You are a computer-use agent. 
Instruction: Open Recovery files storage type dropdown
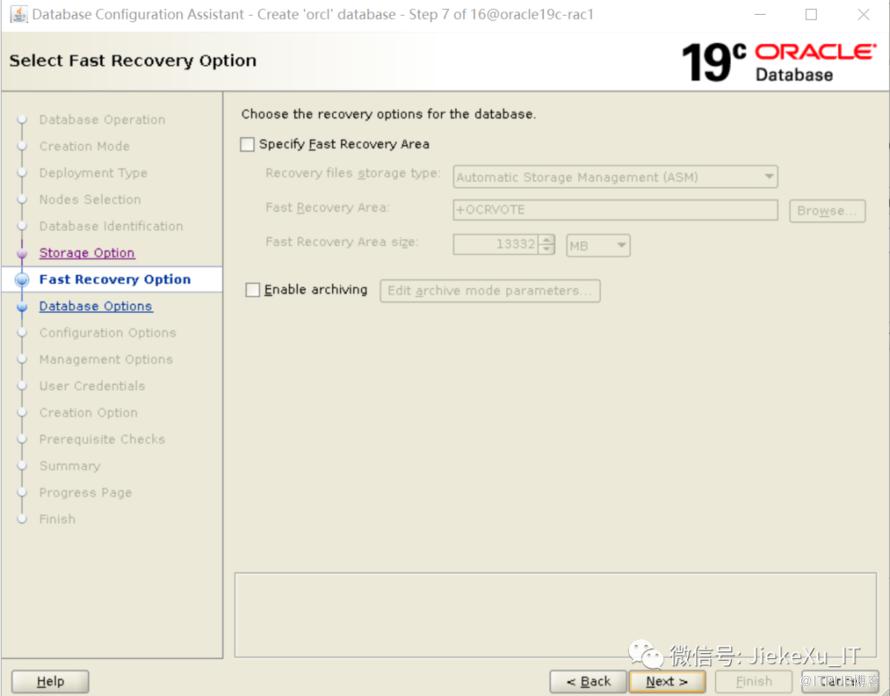pos(615,177)
